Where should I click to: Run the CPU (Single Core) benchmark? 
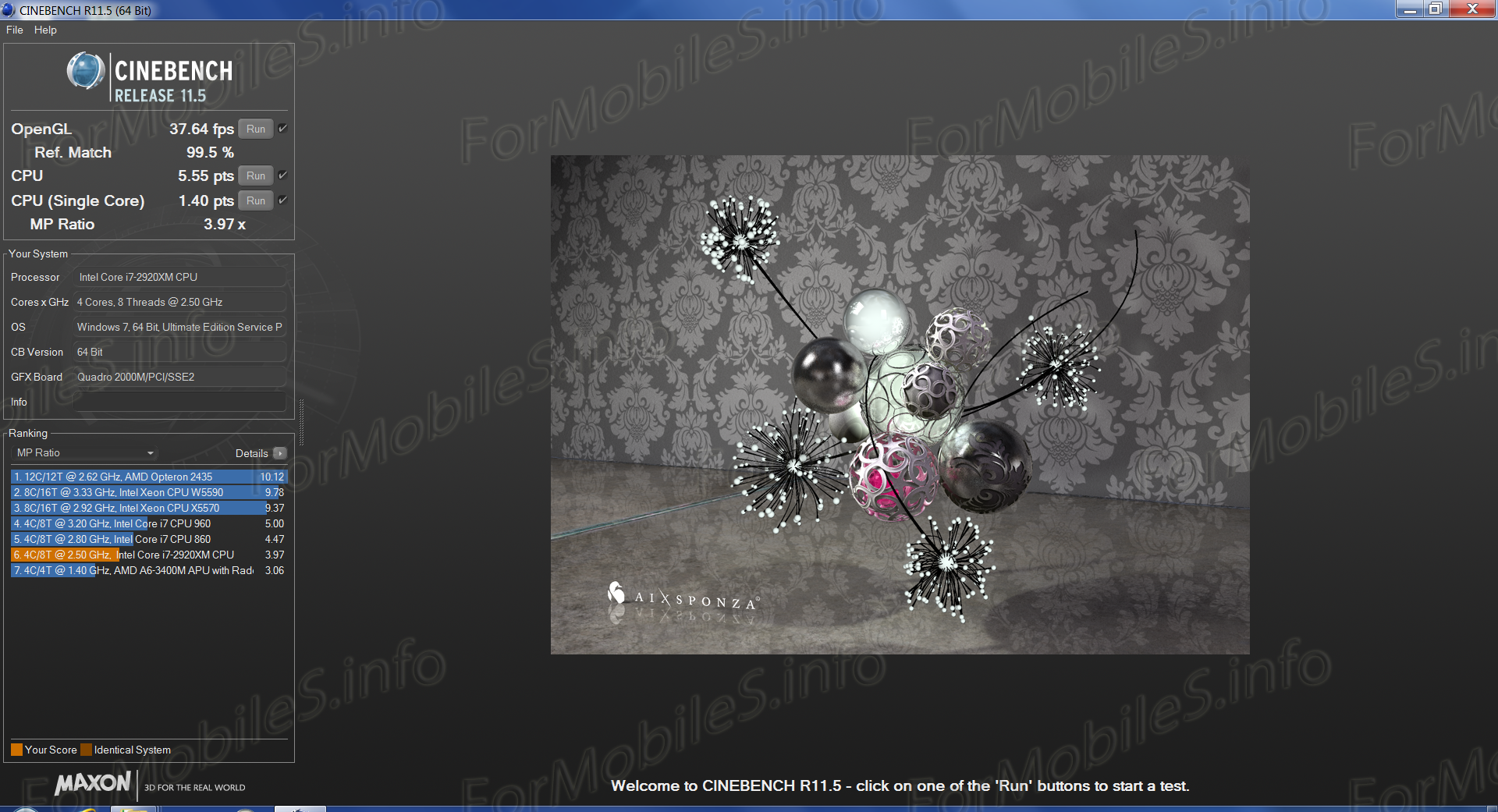[x=255, y=200]
